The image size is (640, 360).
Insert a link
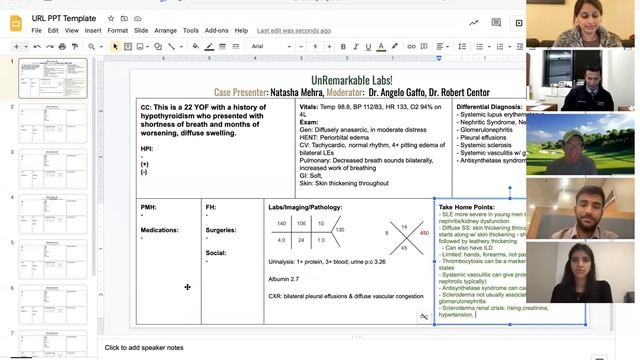click(411, 47)
